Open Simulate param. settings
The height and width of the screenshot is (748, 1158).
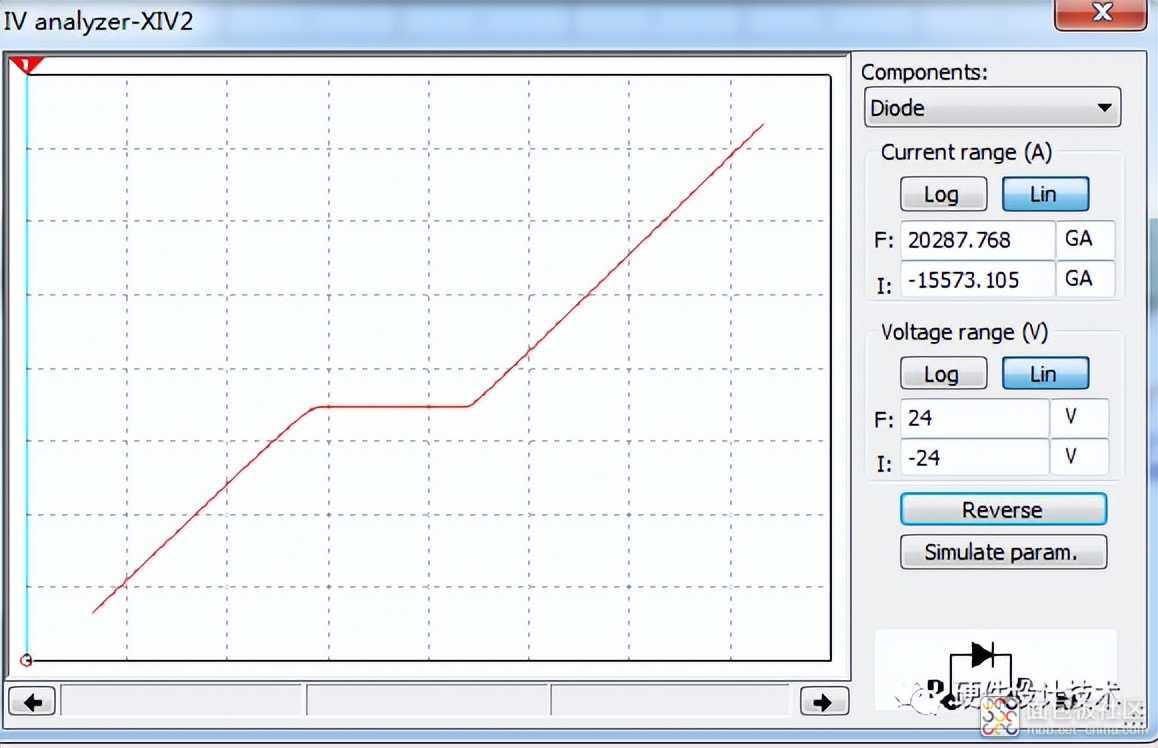point(1002,552)
